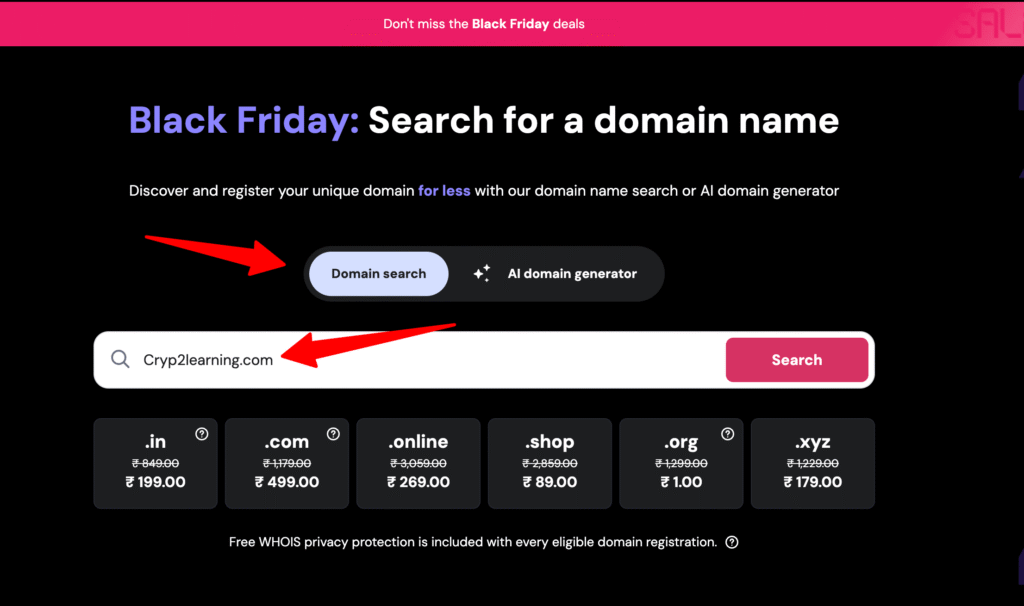The image size is (1024, 606).
Task: Pick the .shop domain extension card
Action: (550, 463)
